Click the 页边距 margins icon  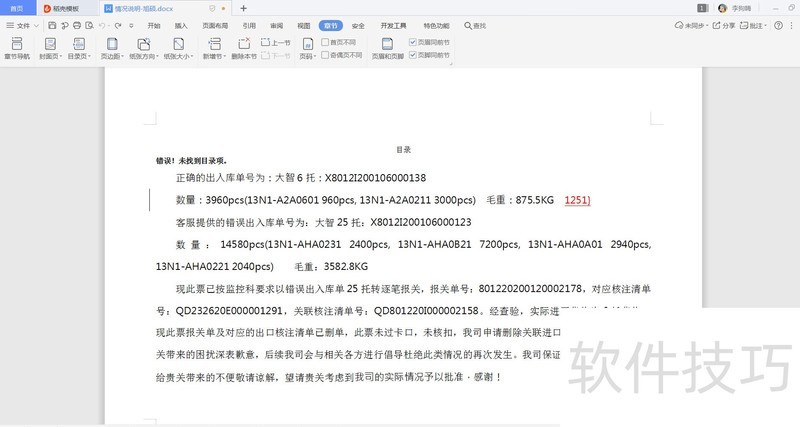tap(112, 44)
